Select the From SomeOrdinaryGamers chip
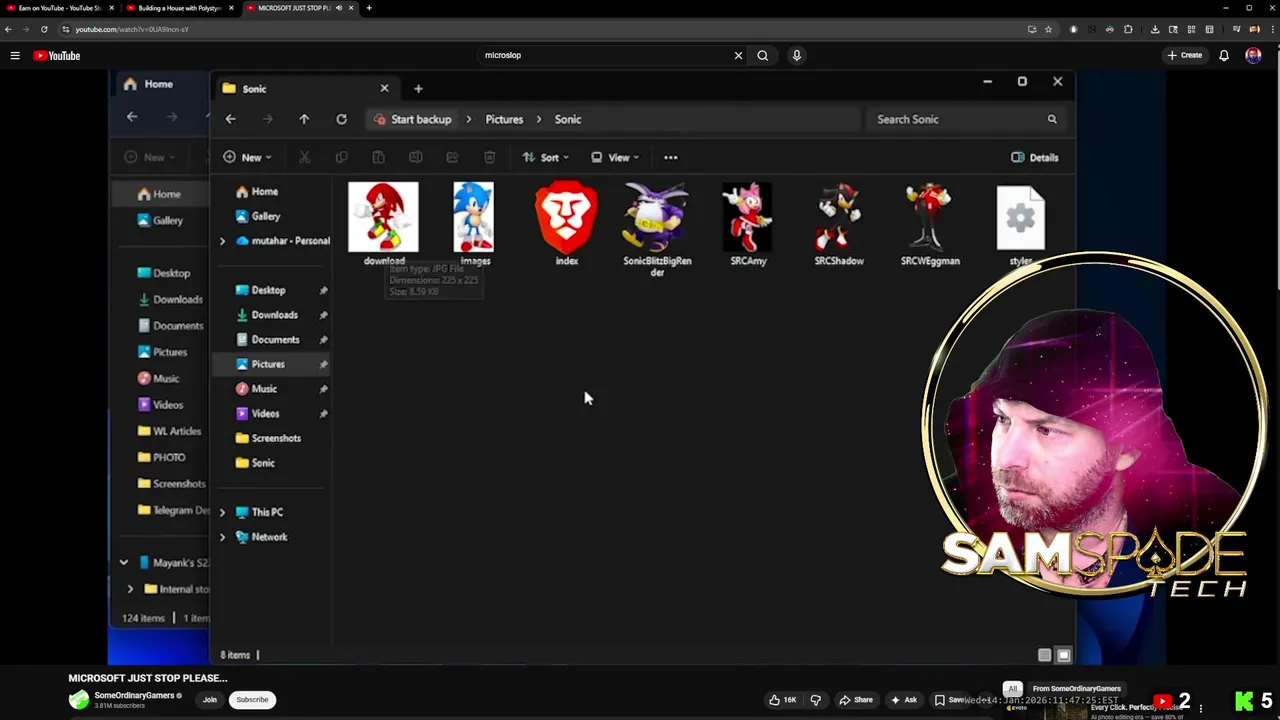Viewport: 1280px width, 720px height. click(x=1077, y=688)
